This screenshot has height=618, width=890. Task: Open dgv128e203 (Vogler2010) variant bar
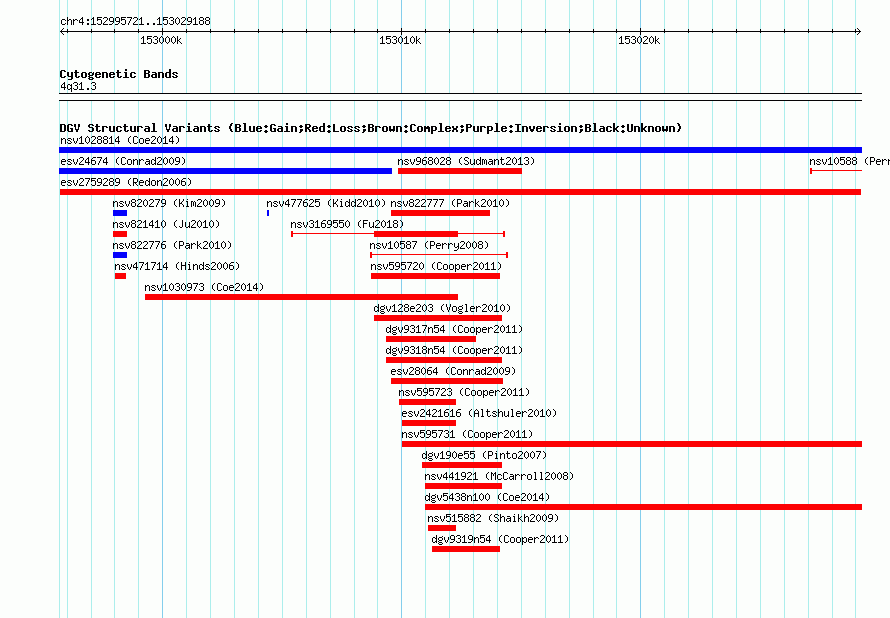(438, 318)
